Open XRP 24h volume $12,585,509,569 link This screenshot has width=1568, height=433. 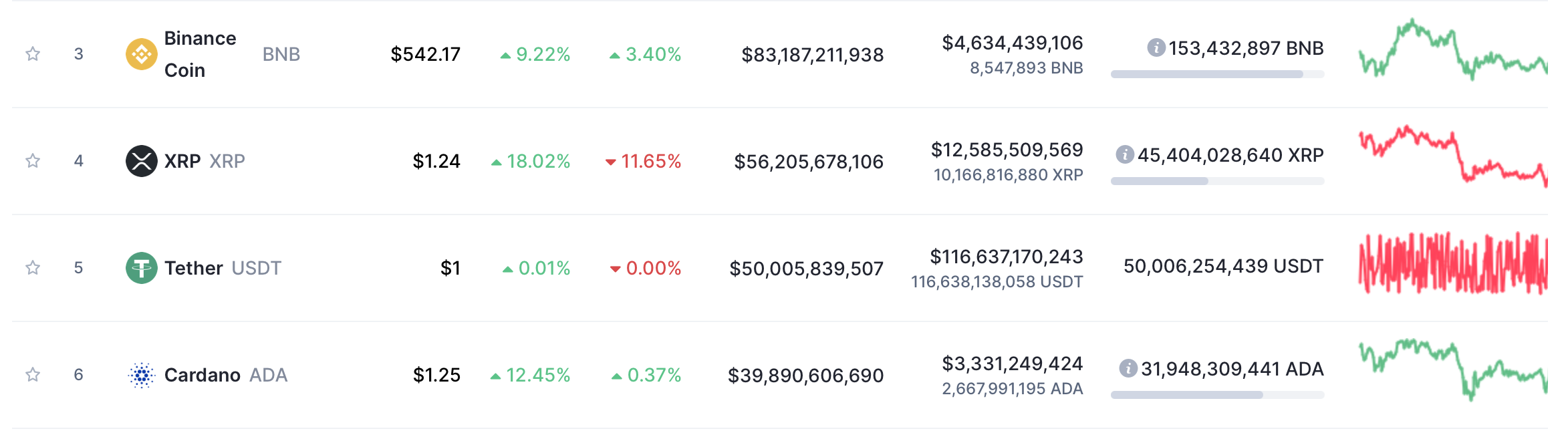(x=1007, y=150)
